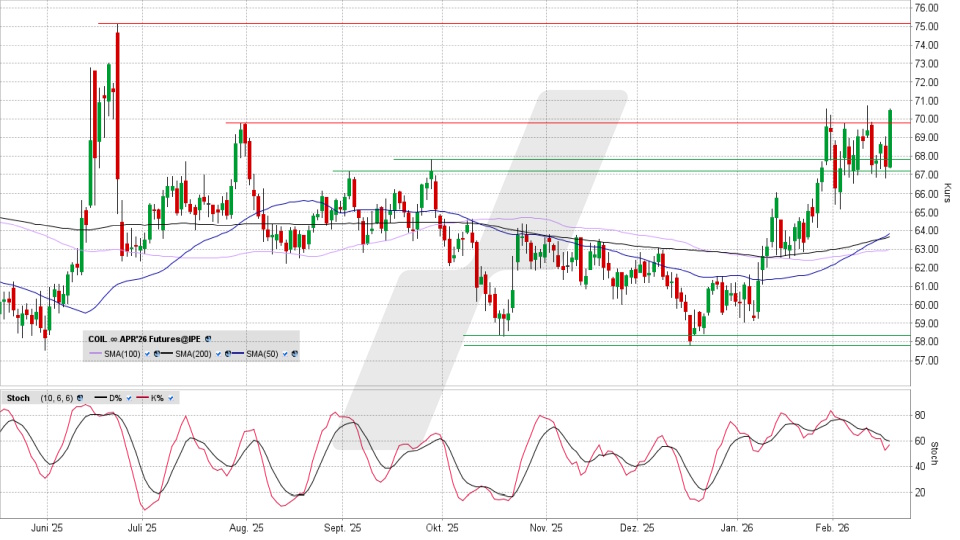The width and height of the screenshot is (960, 540).
Task: Click the Juli '25 date label
Action: point(142,528)
